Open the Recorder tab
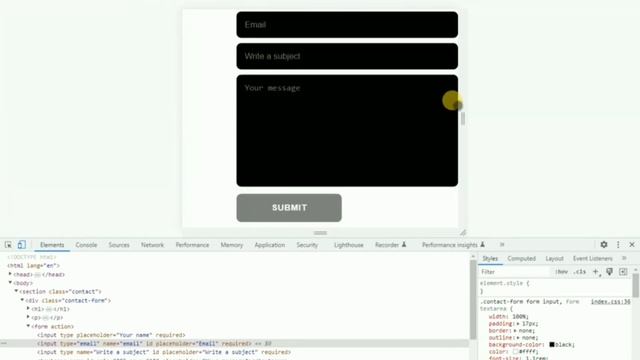 pyautogui.click(x=390, y=245)
